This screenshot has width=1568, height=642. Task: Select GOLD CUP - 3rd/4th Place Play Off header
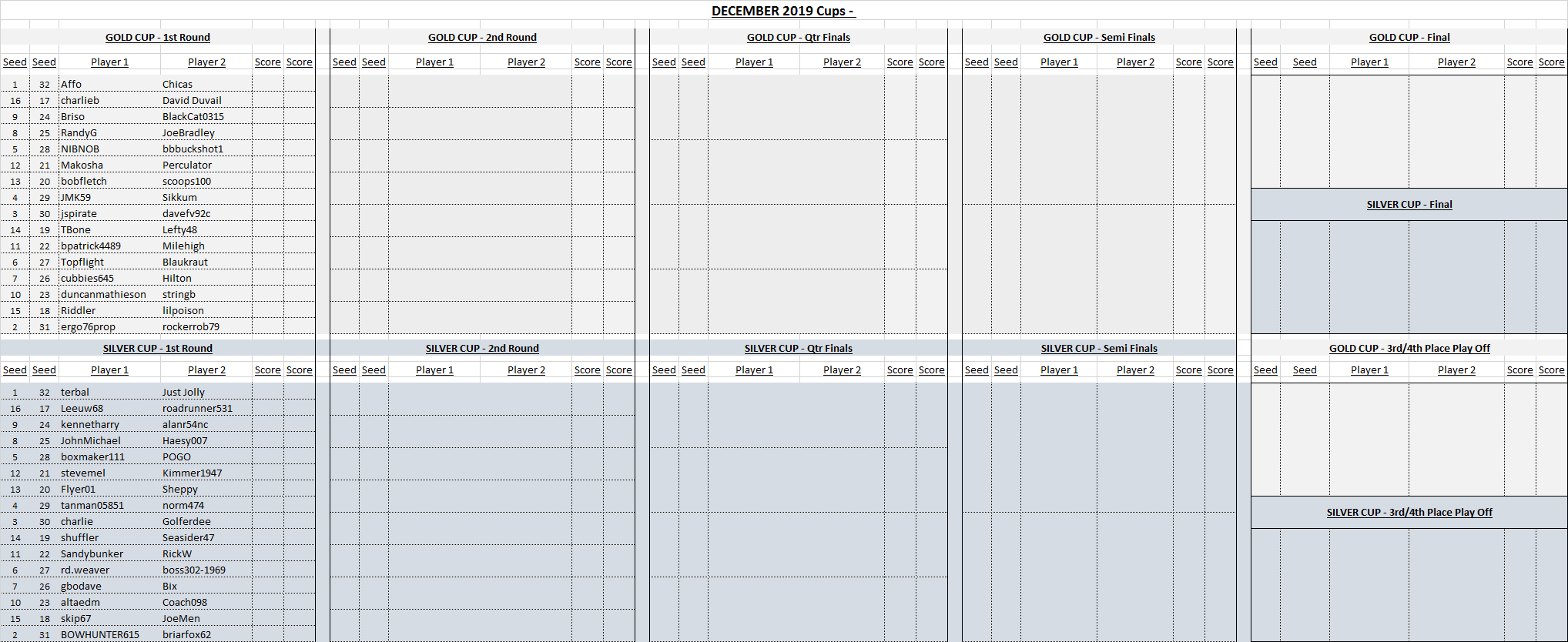[1409, 349]
